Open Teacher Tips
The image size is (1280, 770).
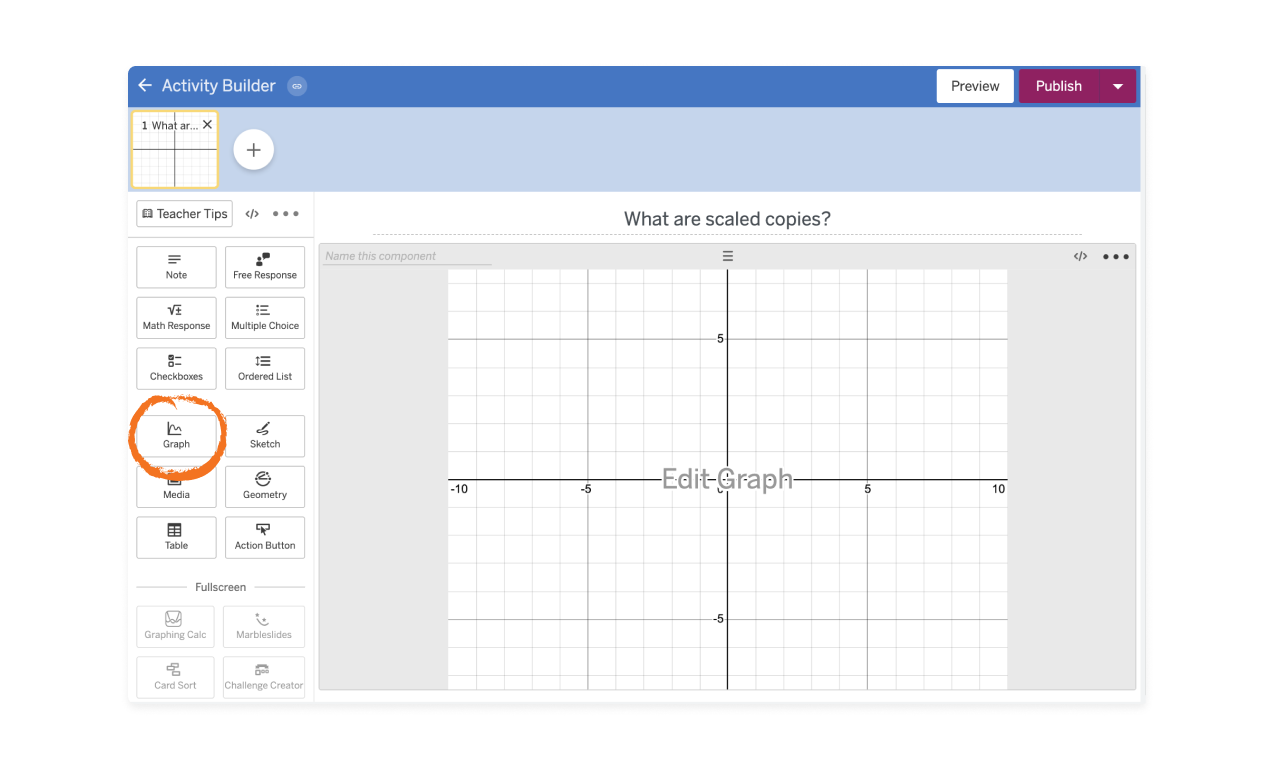185,213
